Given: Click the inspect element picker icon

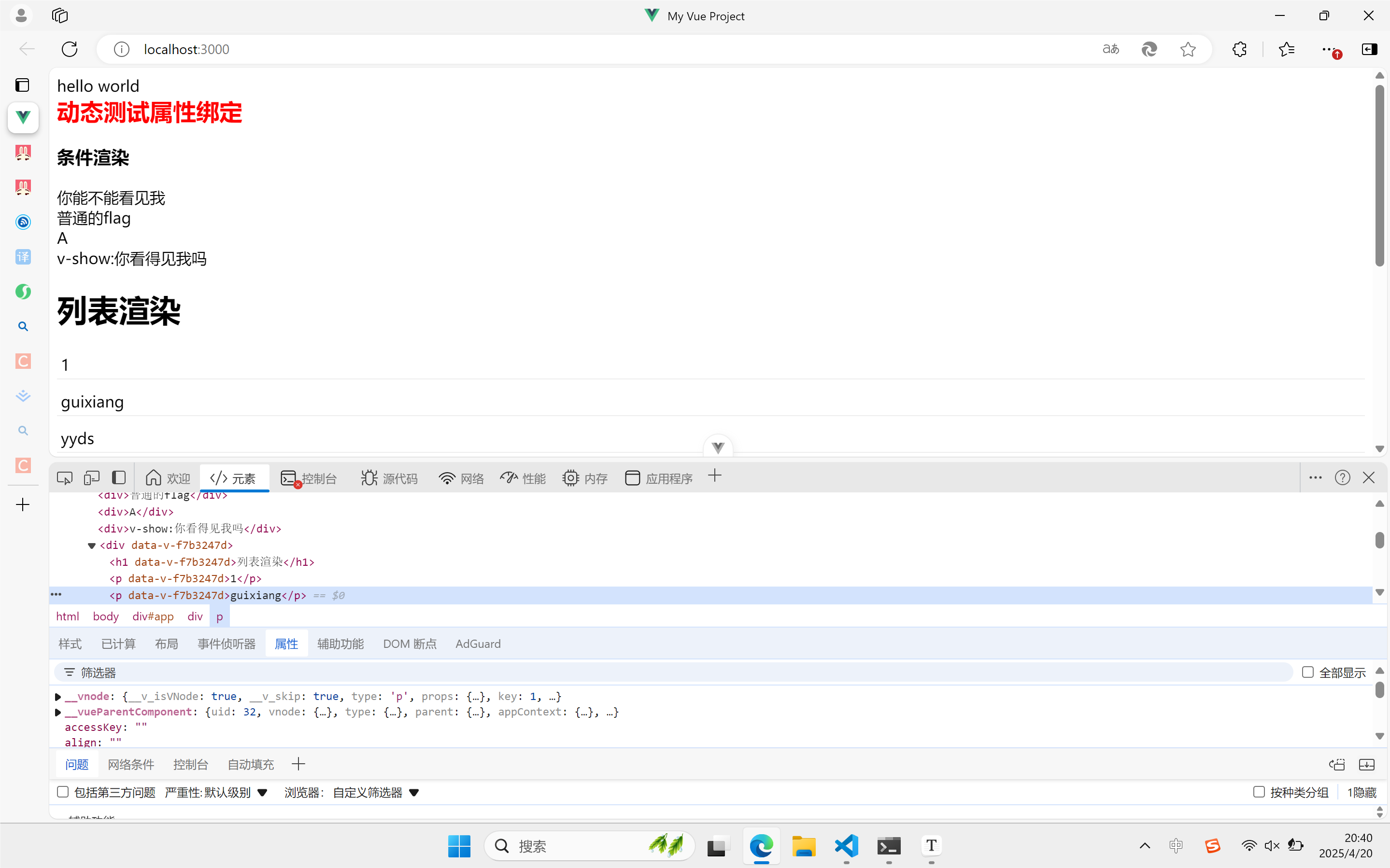Looking at the screenshot, I should 65,477.
